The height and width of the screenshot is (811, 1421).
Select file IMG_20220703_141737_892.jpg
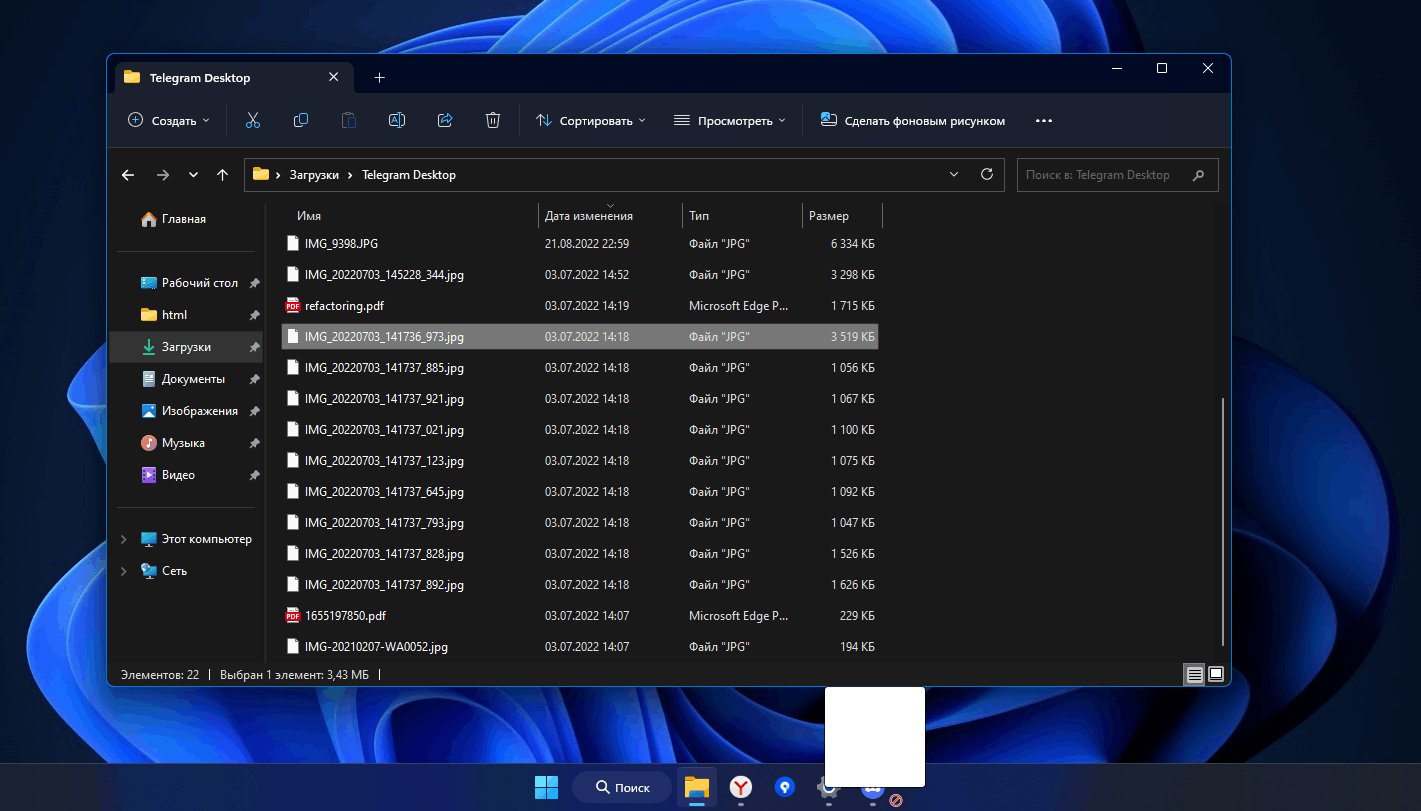tap(580, 584)
